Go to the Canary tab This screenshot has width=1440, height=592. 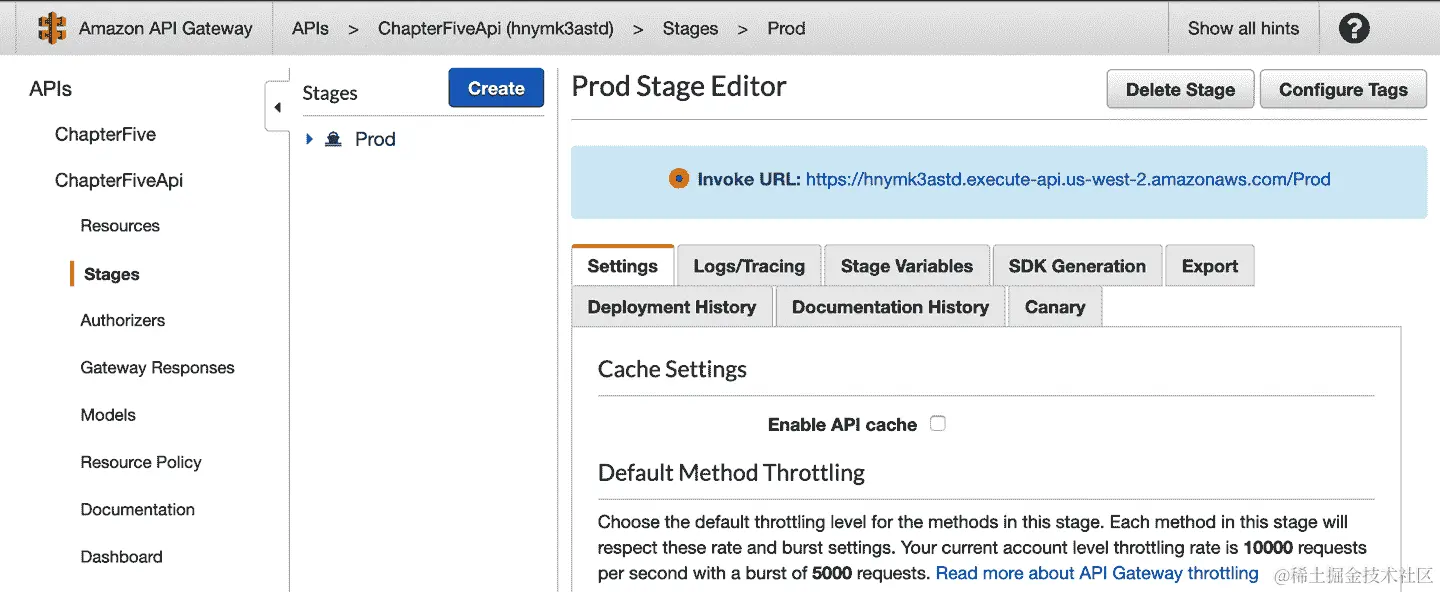click(x=1054, y=307)
